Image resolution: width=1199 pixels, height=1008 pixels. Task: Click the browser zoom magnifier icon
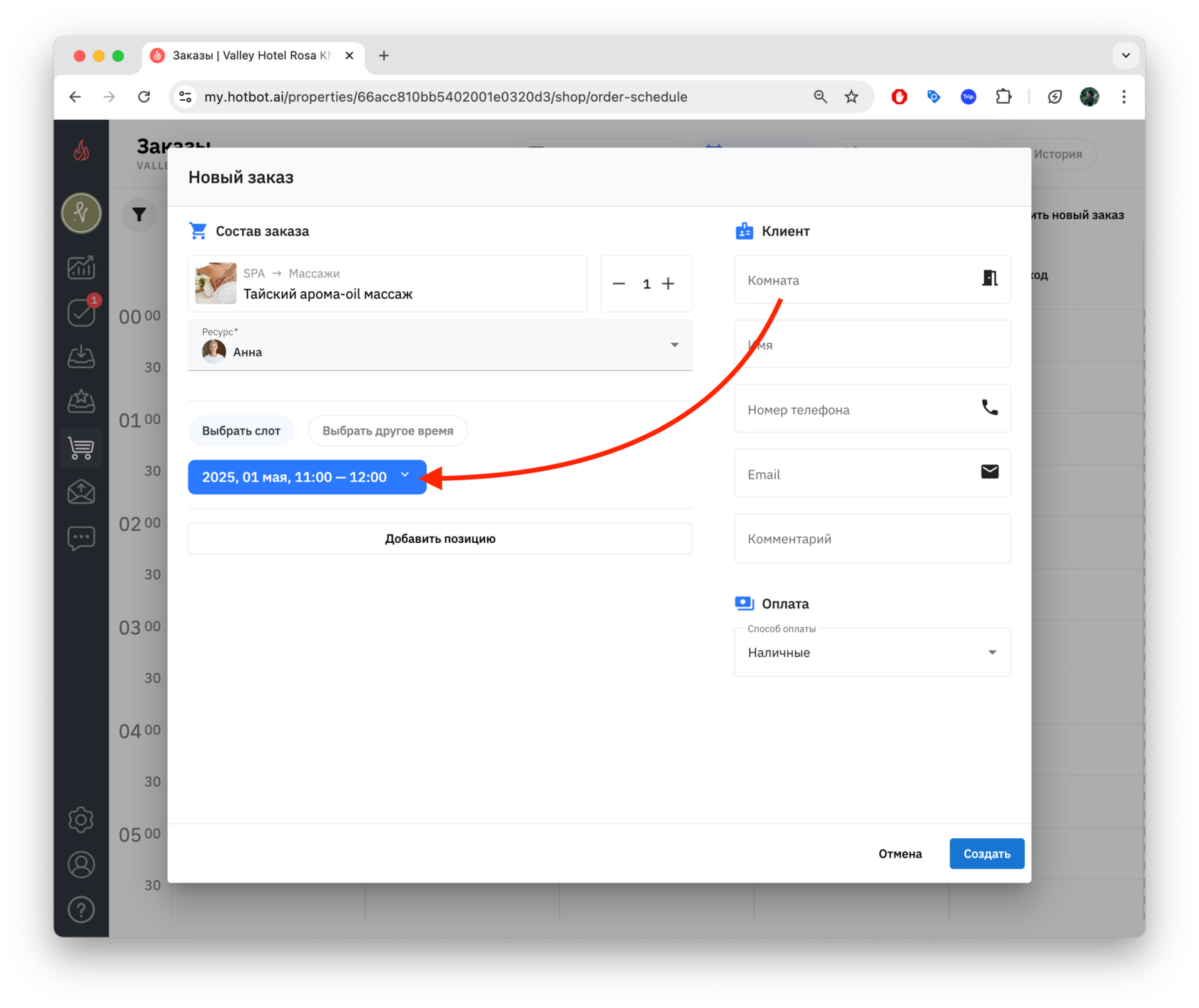(x=820, y=97)
